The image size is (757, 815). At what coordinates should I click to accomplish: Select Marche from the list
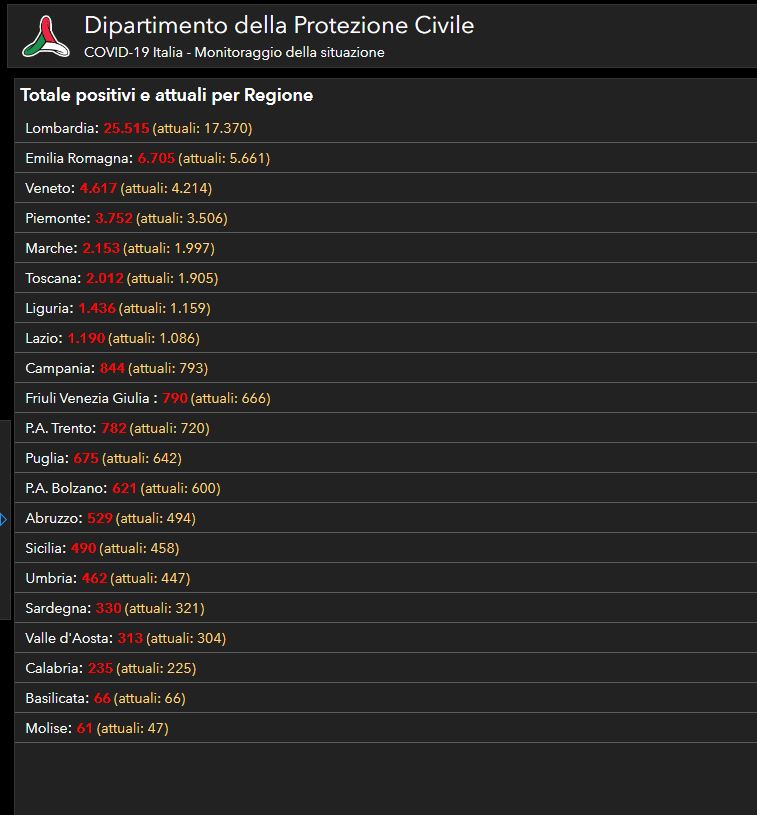tap(120, 248)
